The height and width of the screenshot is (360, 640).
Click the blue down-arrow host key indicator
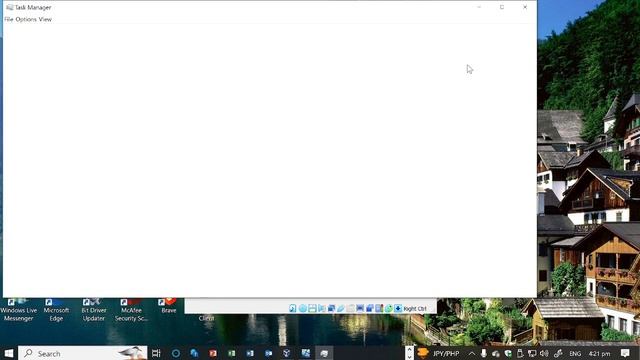coord(398,308)
